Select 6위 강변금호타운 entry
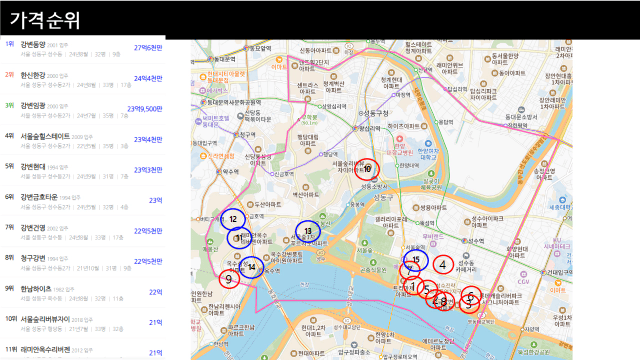 point(83,200)
